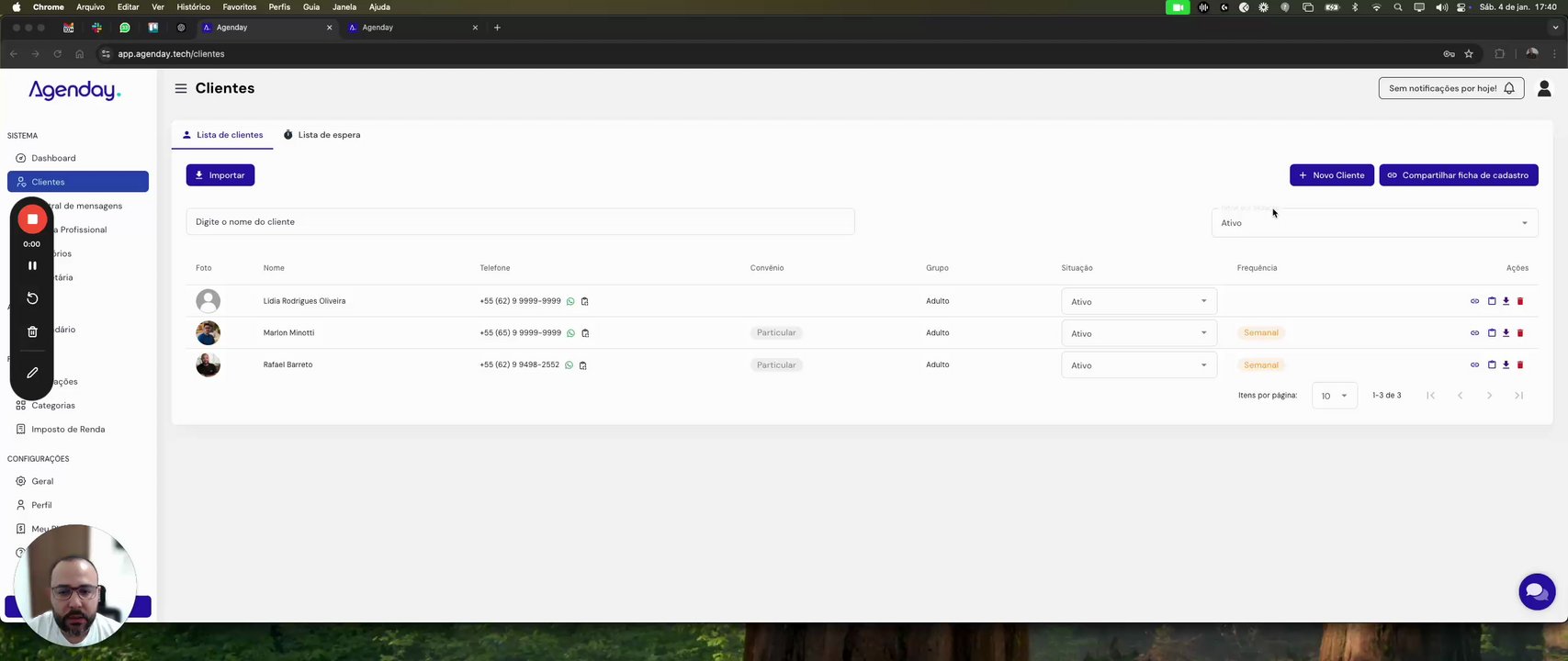The height and width of the screenshot is (661, 1568).
Task: Open WhatsApp for Rafael Barreto's phone
Action: click(569, 365)
